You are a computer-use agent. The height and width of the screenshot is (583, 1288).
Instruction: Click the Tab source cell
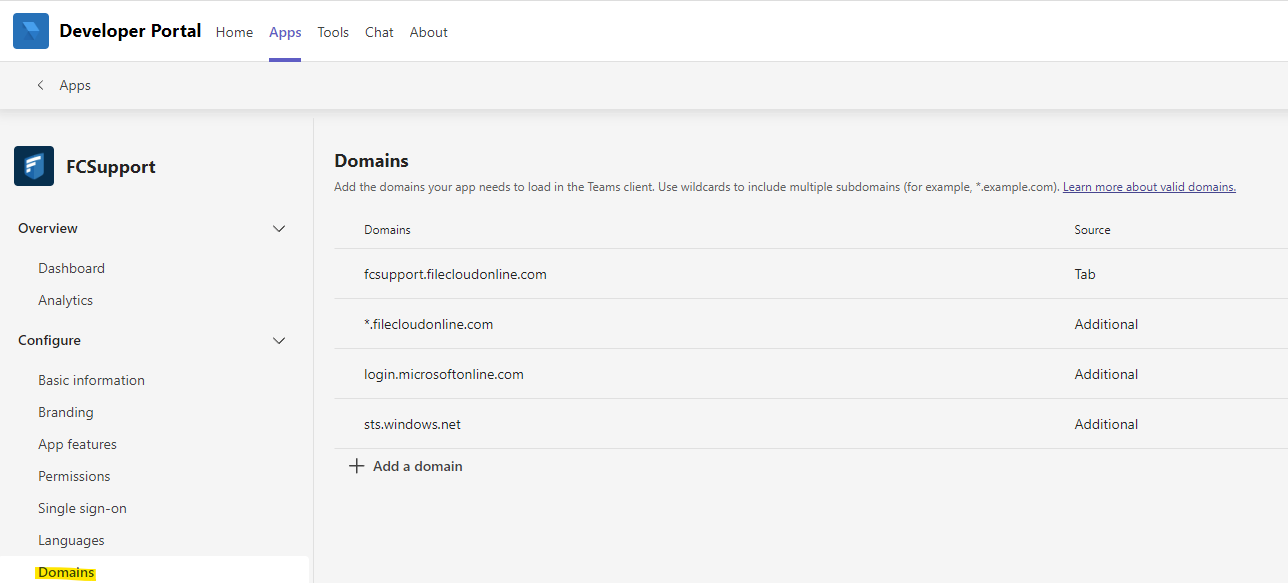click(x=1085, y=274)
